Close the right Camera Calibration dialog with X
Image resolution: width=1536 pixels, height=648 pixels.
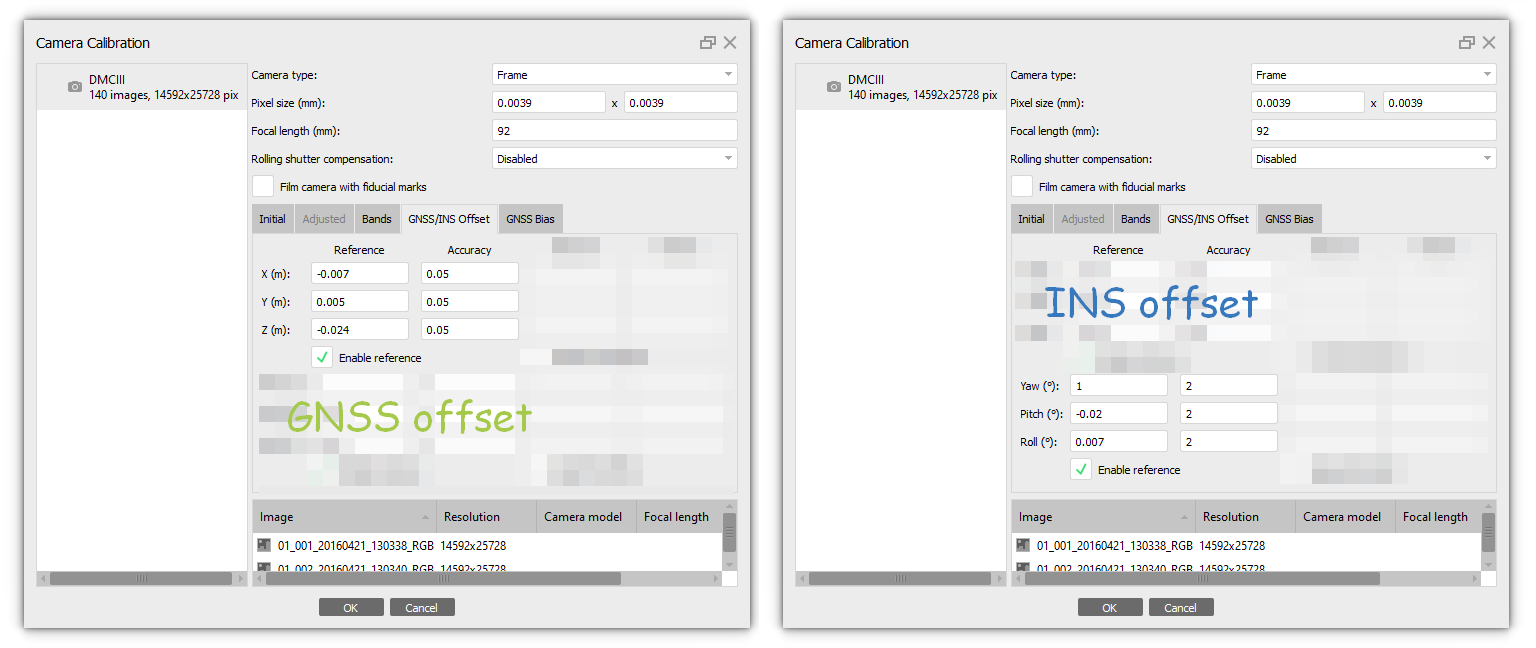1489,43
